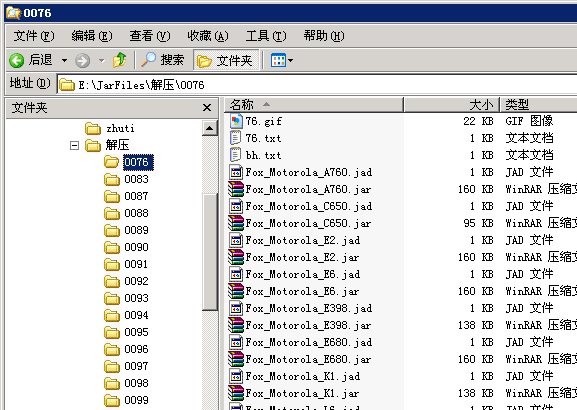Open the Back history dropdown arrow
This screenshot has height=410, width=577.
click(64, 60)
